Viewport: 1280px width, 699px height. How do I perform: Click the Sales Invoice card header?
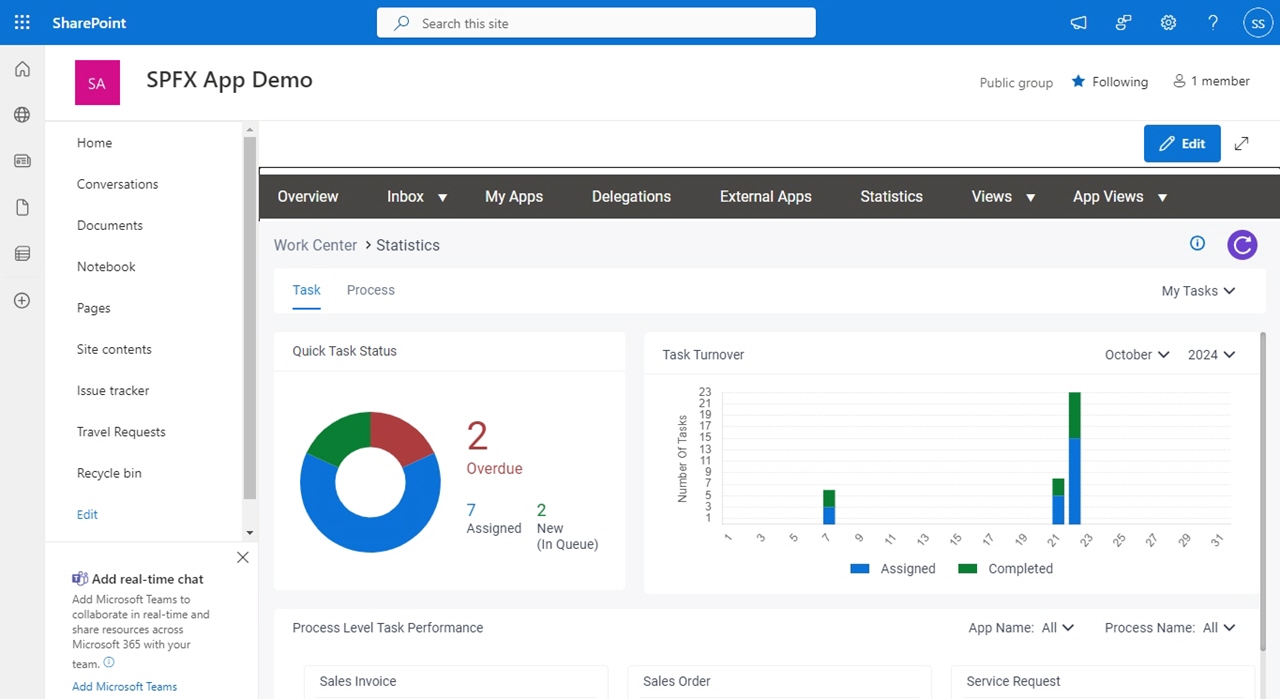(x=456, y=681)
